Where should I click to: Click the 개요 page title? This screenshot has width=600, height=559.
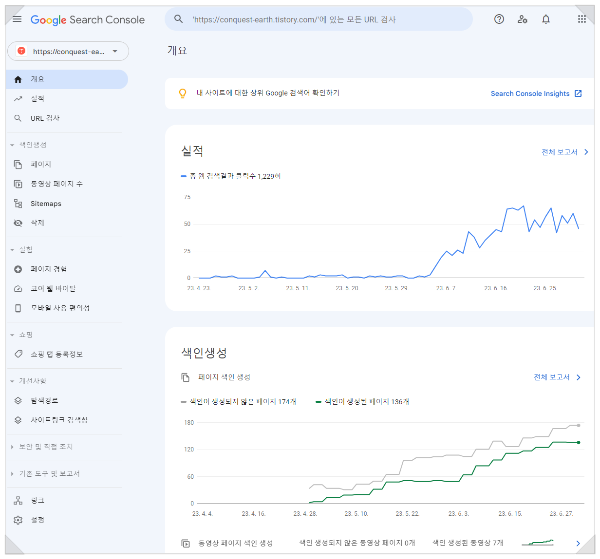pos(177,51)
